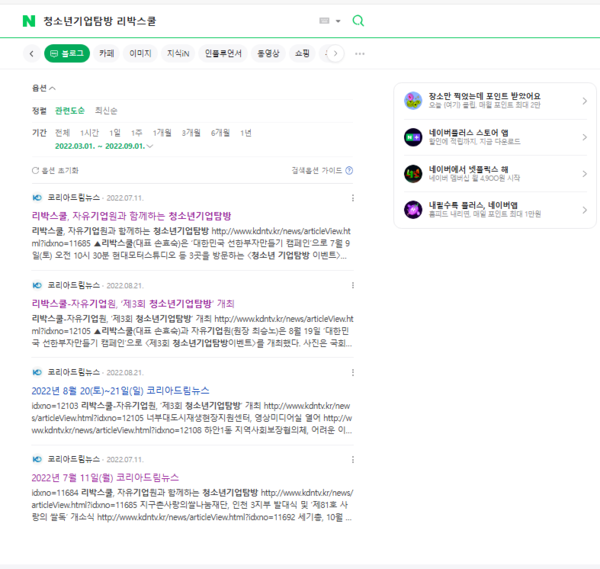Click 네이버플러스 스토어 앱 promo title
600x569 pixels.
click(x=469, y=133)
